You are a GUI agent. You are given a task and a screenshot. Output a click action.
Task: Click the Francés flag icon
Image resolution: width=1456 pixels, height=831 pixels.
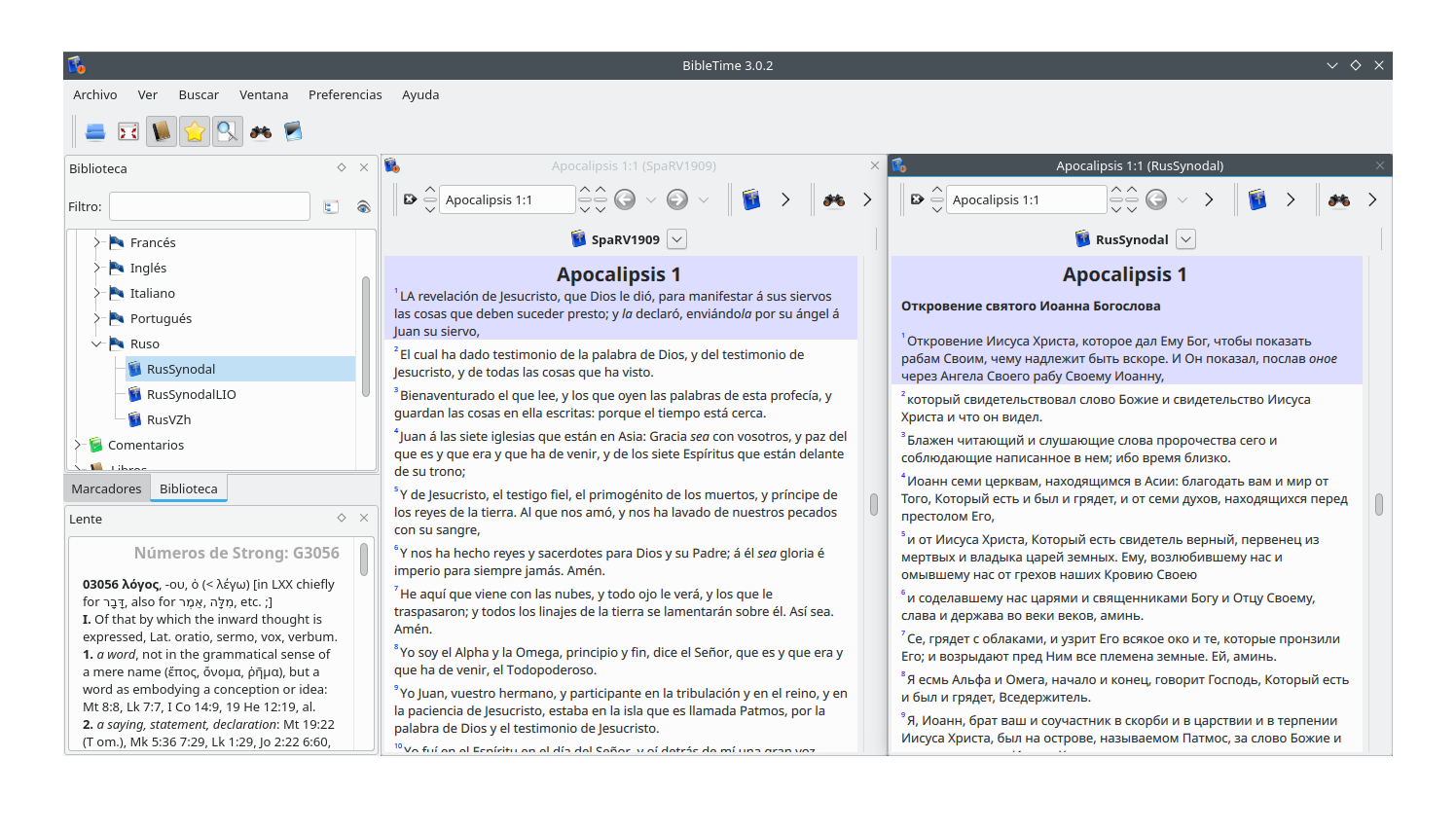[x=117, y=242]
